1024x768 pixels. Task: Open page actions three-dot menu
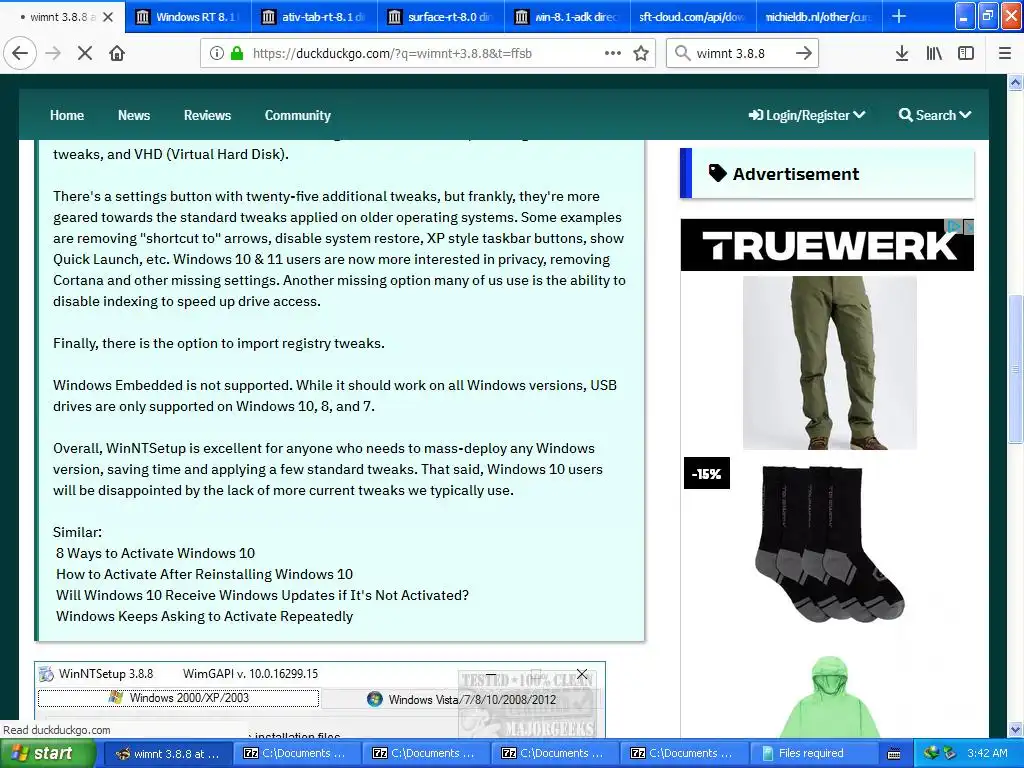pos(613,54)
